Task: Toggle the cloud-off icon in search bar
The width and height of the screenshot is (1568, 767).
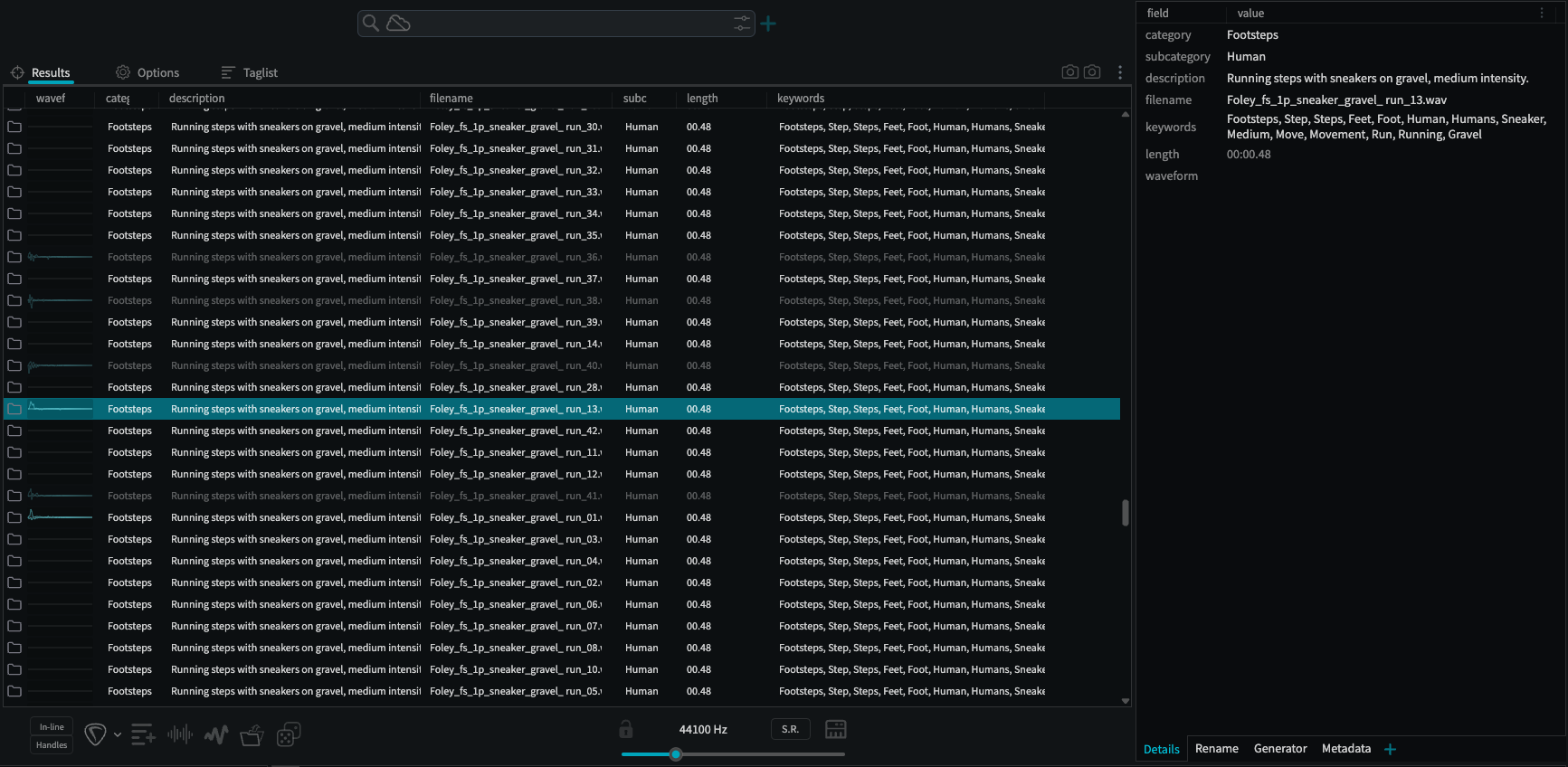Action: [x=398, y=23]
